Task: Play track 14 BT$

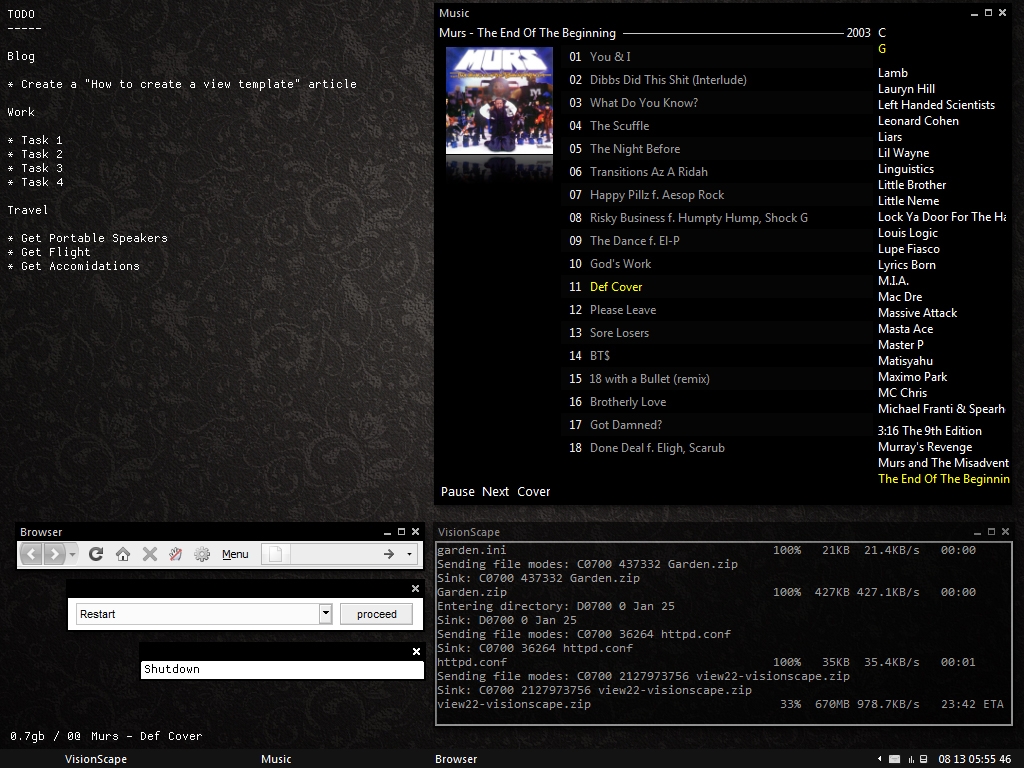Action: coord(717,356)
